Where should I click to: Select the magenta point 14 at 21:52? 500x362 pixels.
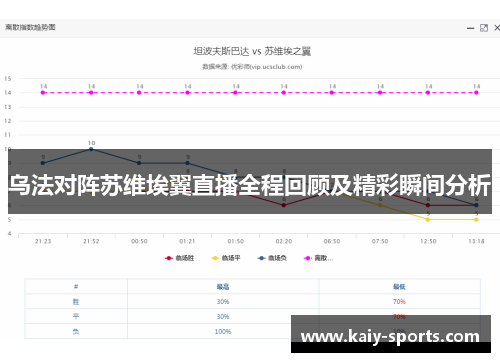tap(91, 93)
